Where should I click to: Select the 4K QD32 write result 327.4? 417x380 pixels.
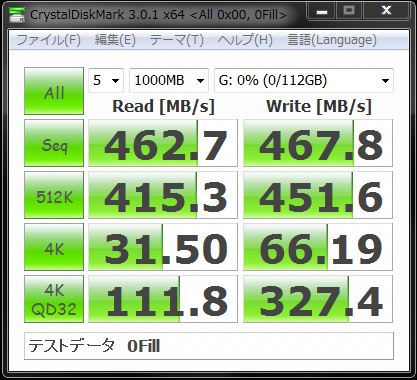tap(318, 299)
